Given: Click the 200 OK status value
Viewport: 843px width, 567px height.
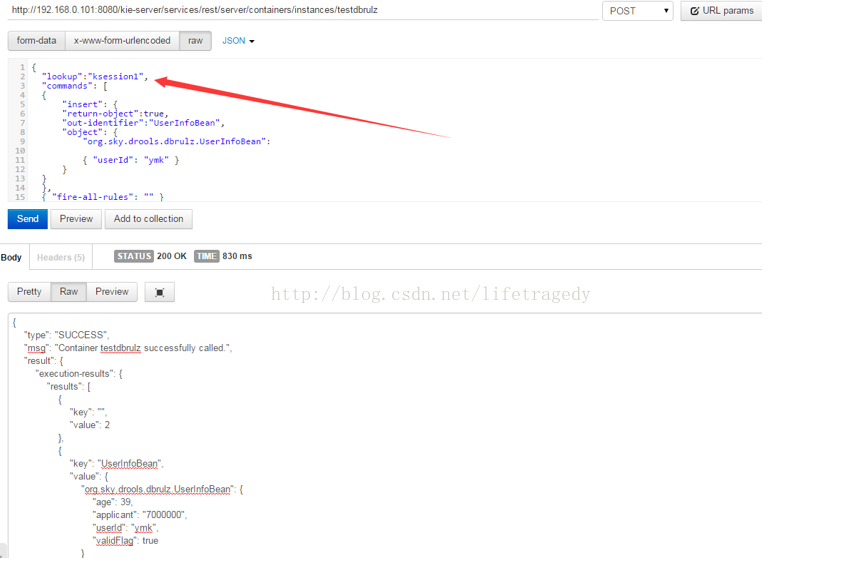Looking at the screenshot, I should 172,256.
